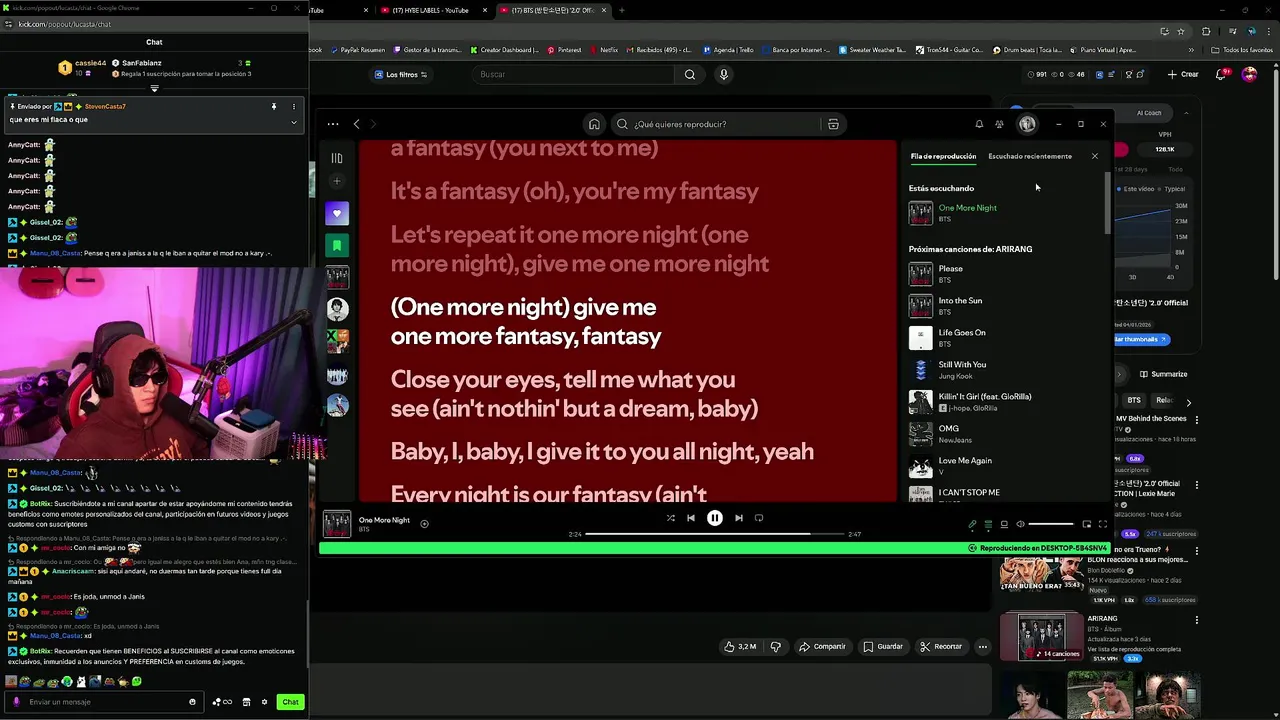
Task: Open green bookmark Your Episodes item
Action: (337, 245)
